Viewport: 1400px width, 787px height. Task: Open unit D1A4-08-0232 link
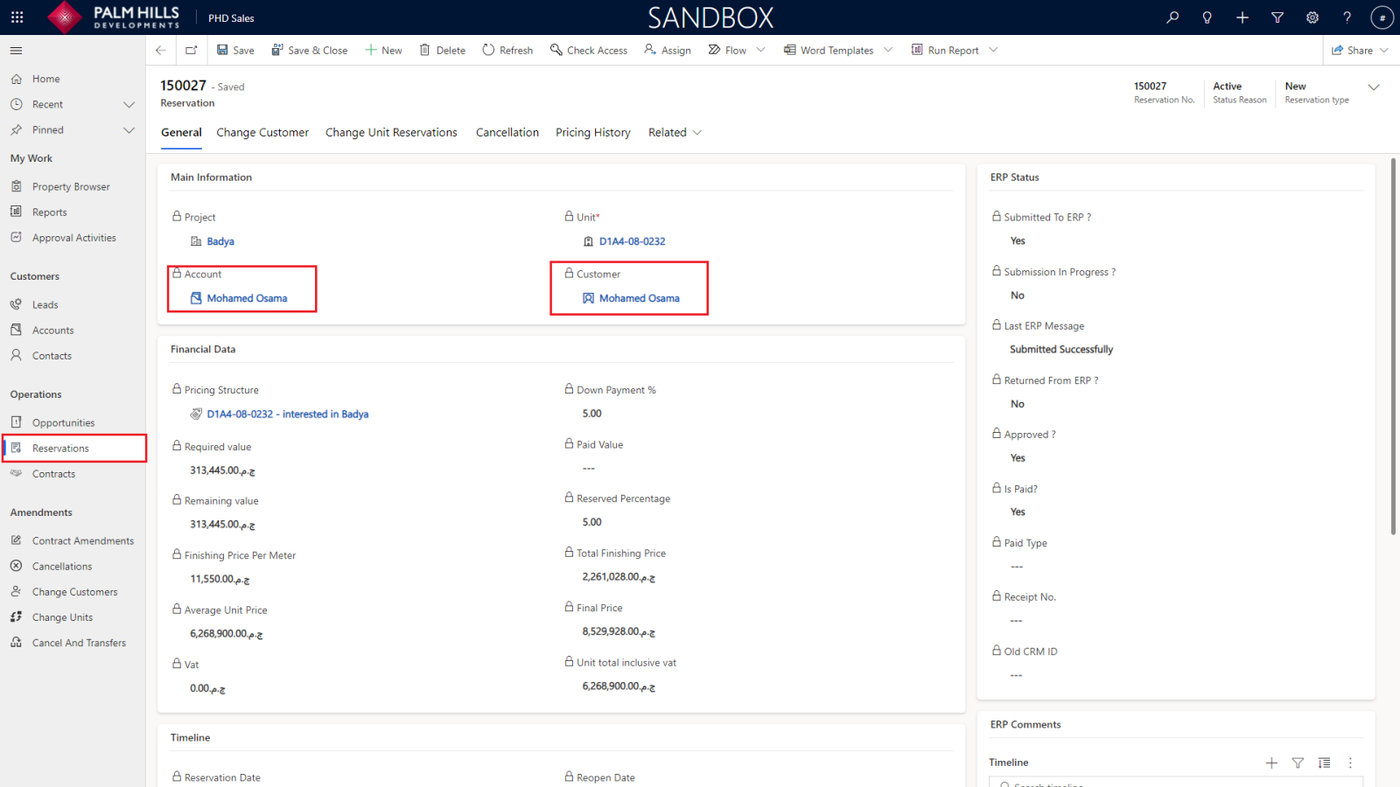(632, 241)
